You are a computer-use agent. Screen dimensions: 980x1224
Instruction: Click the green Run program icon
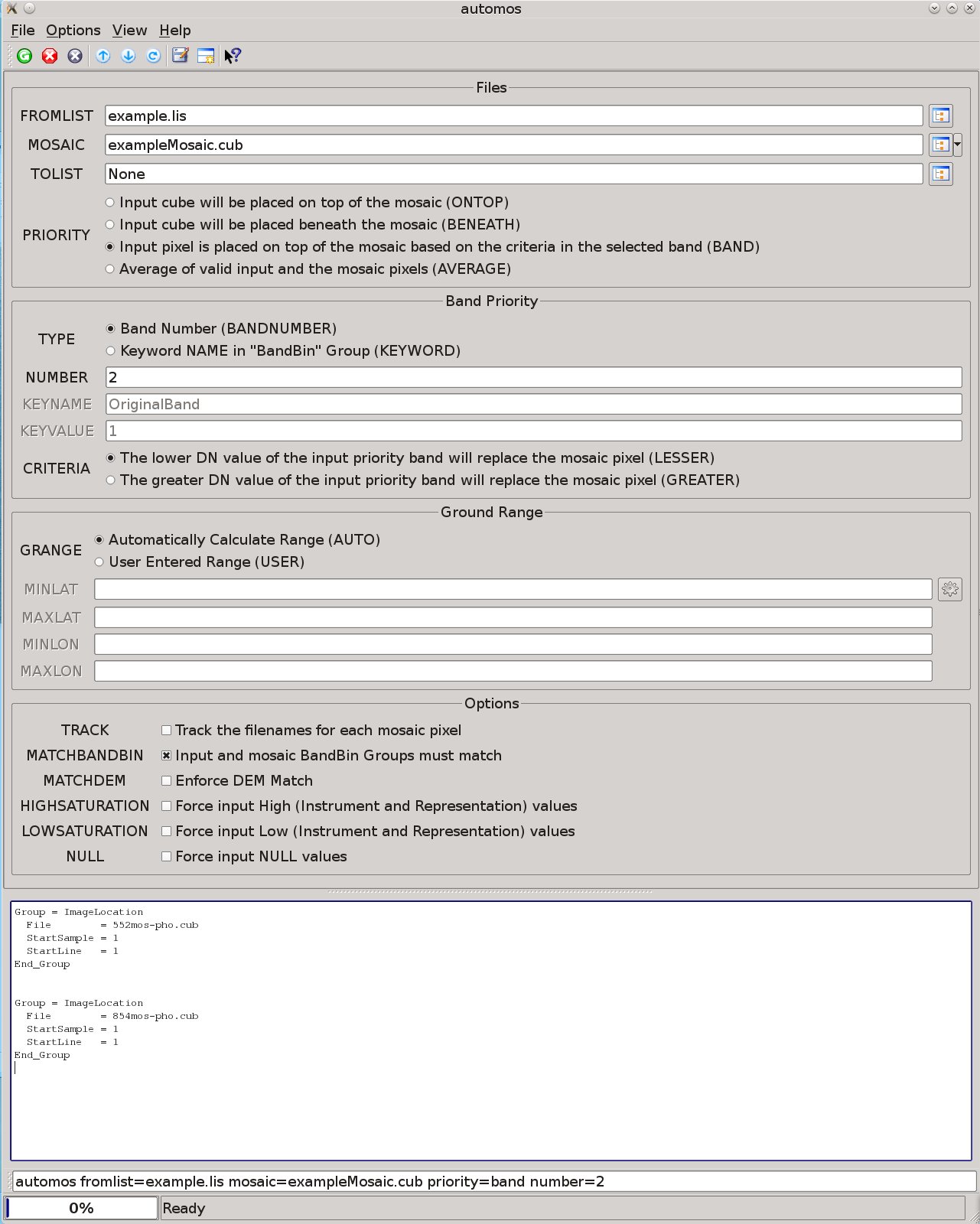(24, 56)
